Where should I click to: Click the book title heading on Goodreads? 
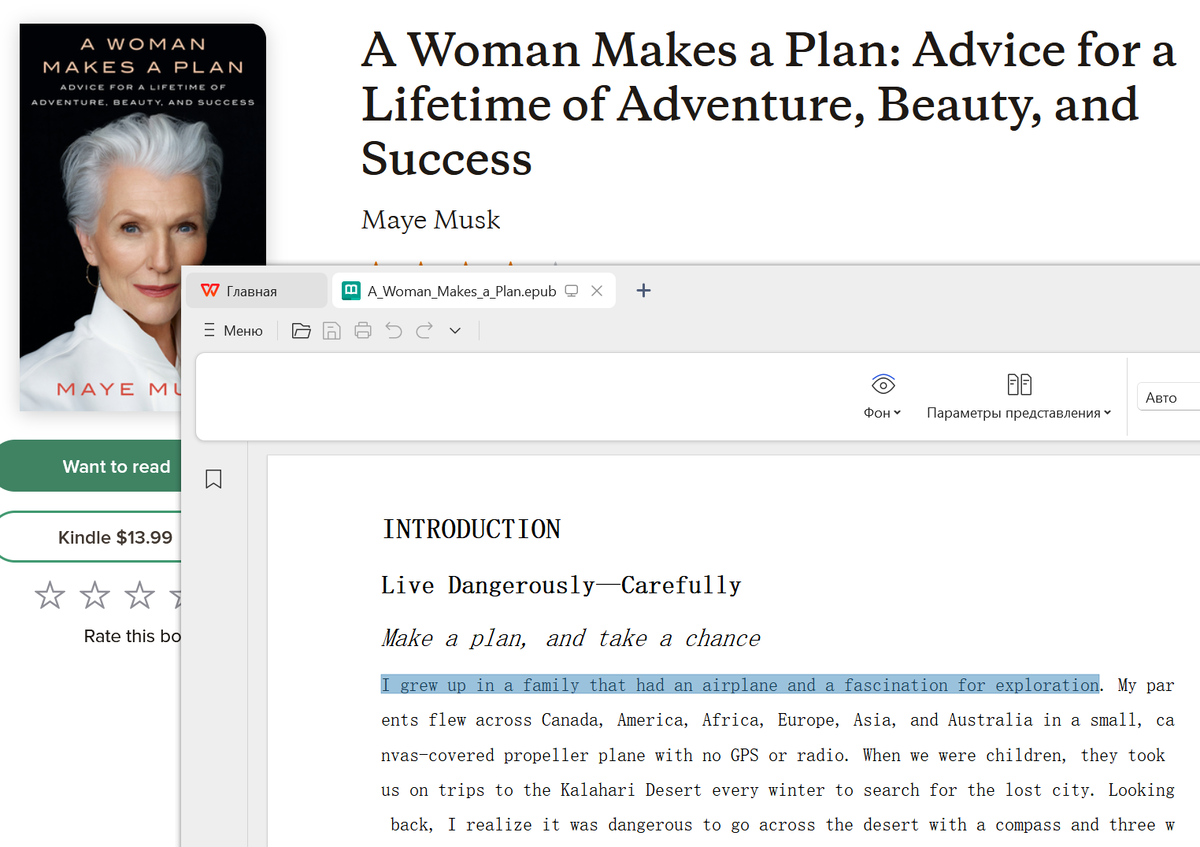pos(768,104)
